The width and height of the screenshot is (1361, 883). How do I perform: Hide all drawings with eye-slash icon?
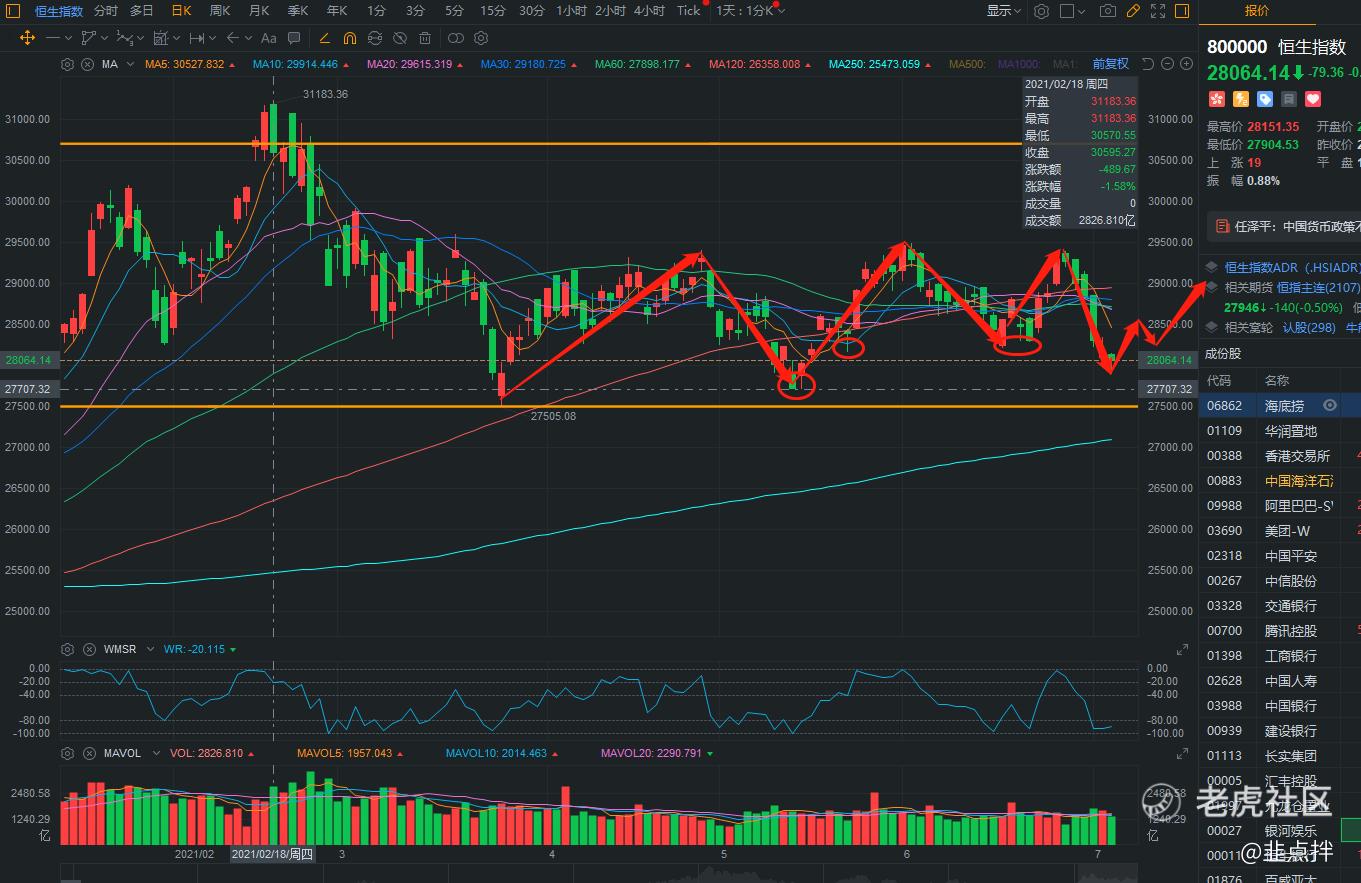coord(400,38)
